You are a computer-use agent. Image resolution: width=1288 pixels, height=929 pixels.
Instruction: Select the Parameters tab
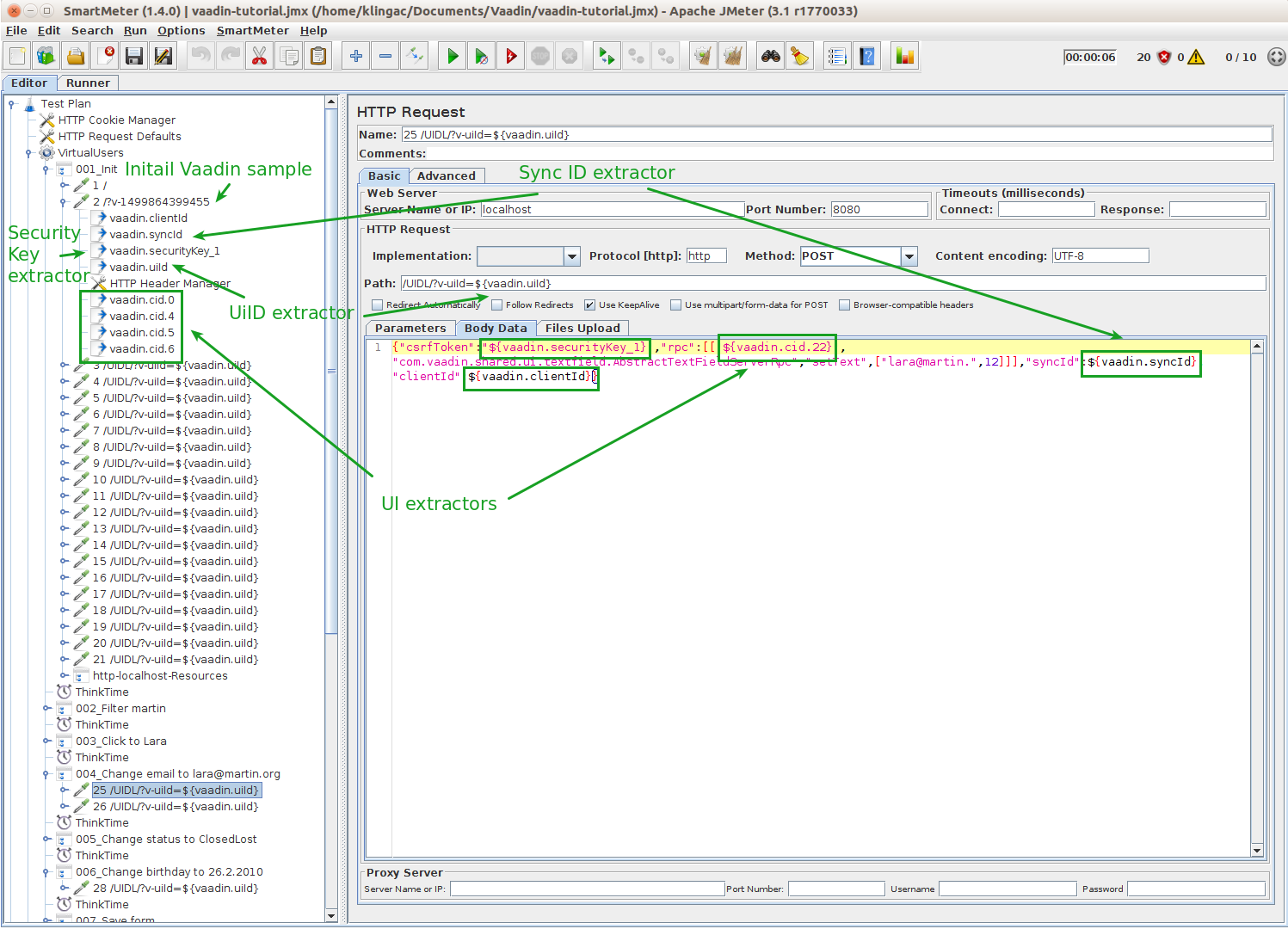point(410,328)
